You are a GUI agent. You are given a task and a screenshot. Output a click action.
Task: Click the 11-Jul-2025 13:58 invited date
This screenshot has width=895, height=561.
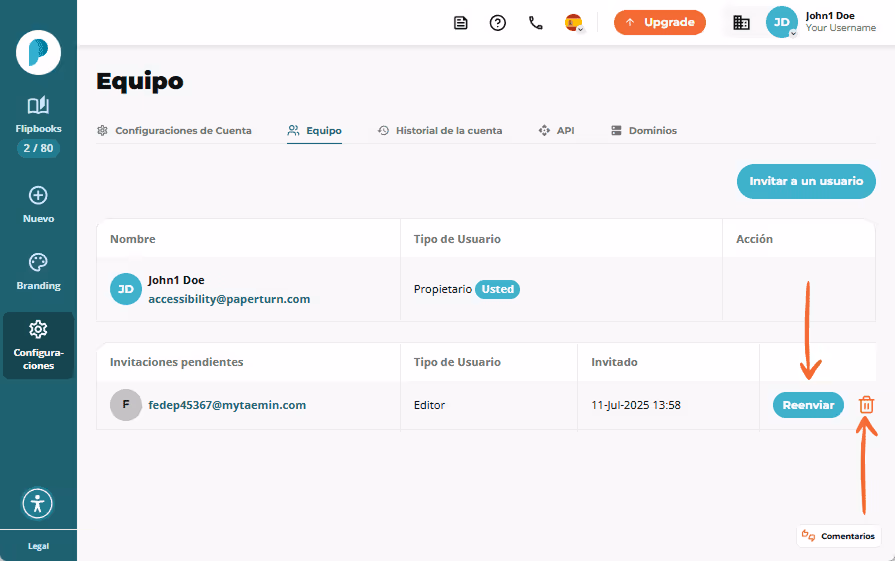(x=636, y=405)
